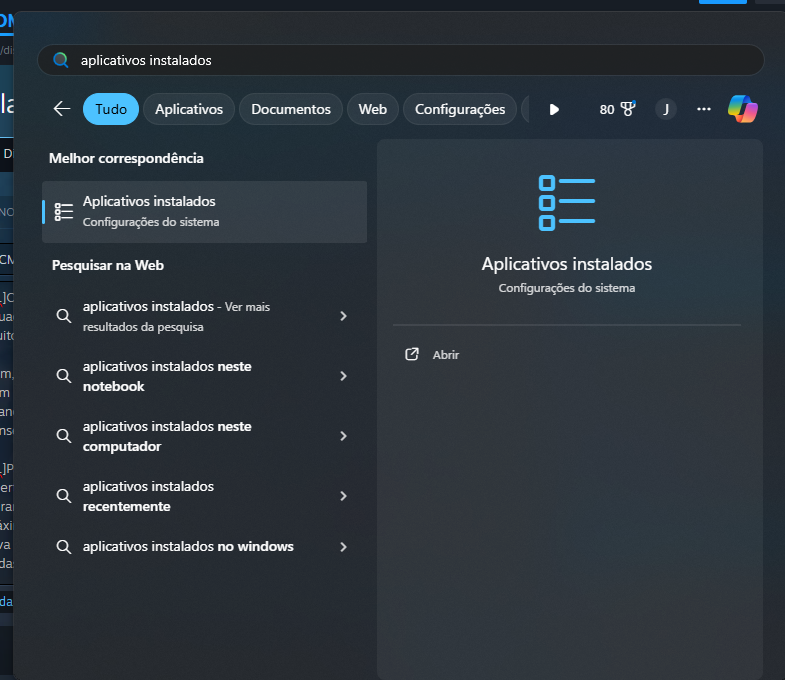Click magnifier icon beside 'neste notebook' suggestion
785x680 pixels.
(64, 376)
